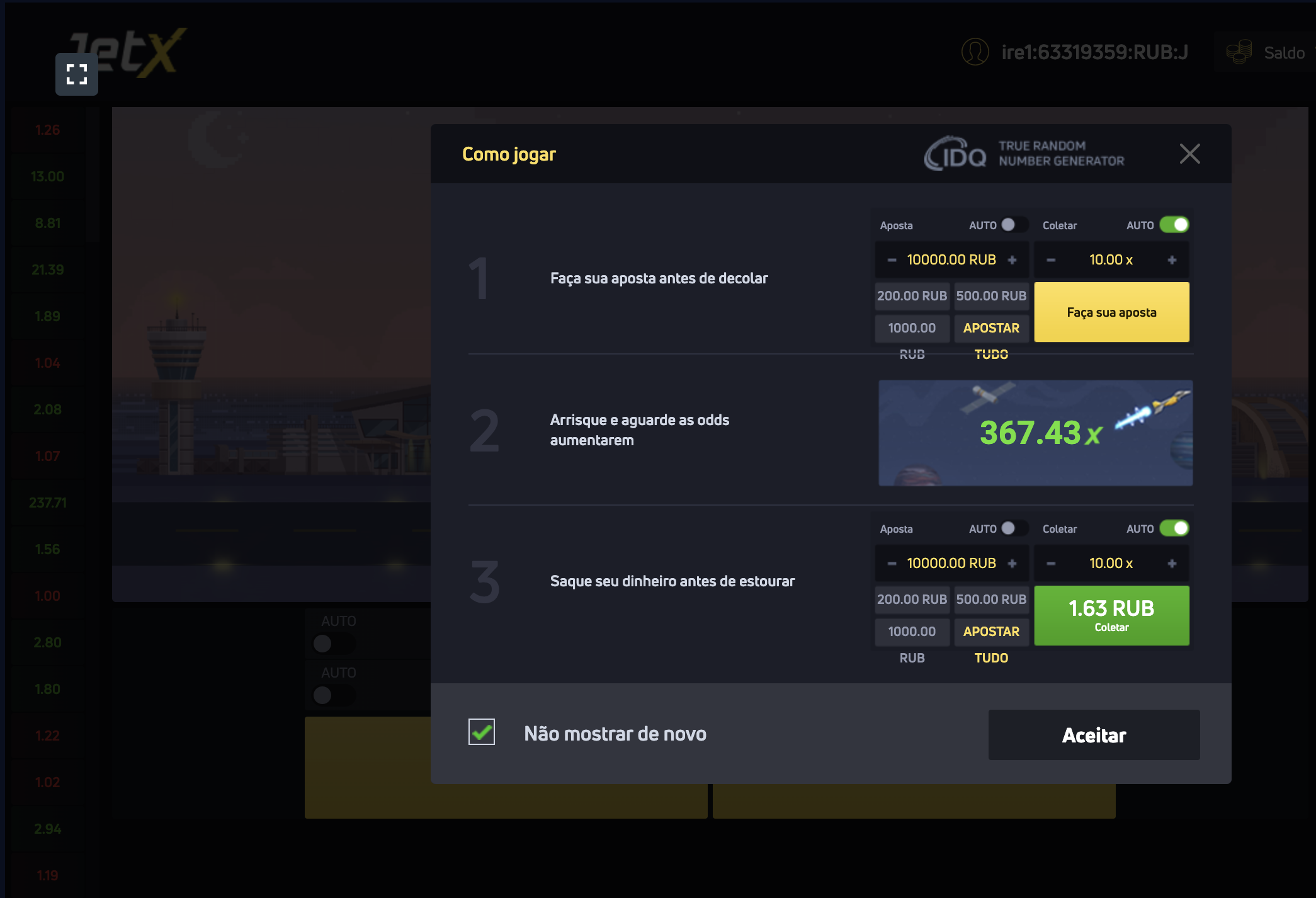Decrease the 10.00 x multiplier in step 3

click(x=1051, y=564)
